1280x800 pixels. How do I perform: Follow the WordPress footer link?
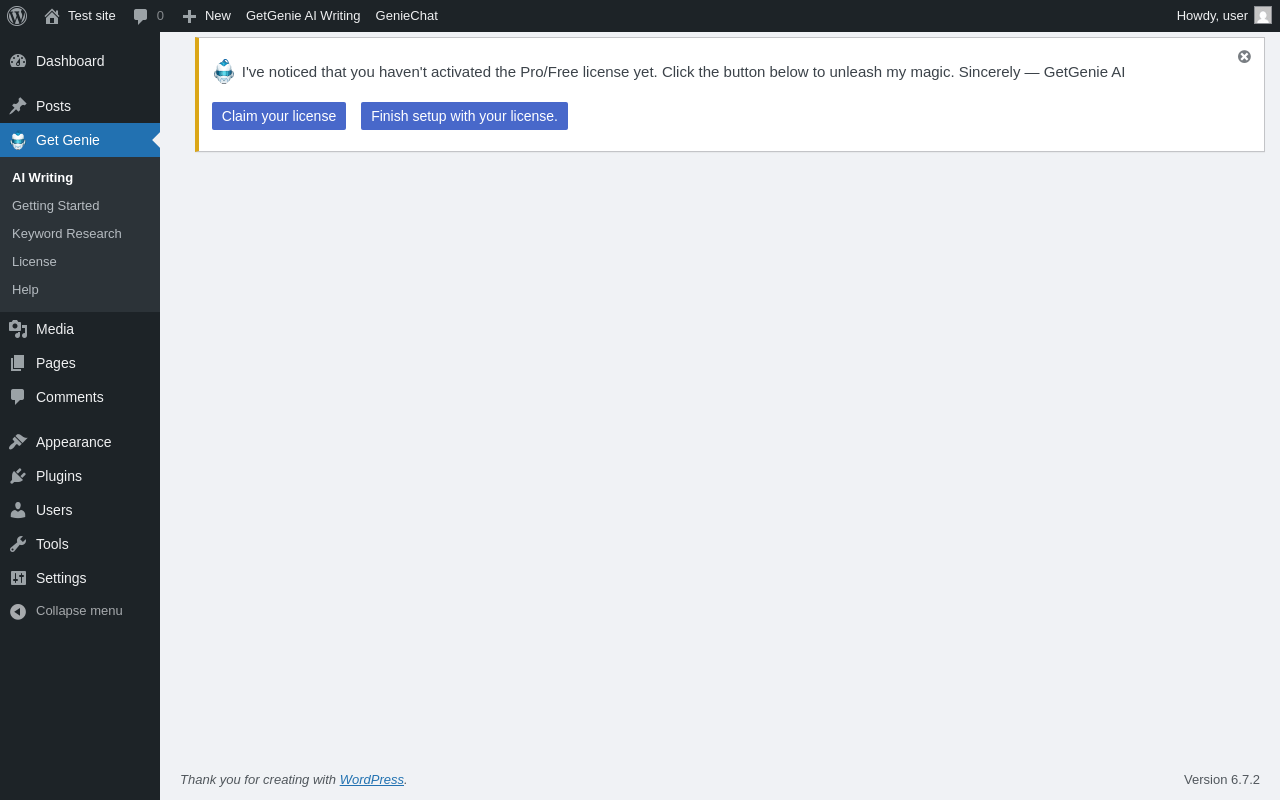[x=372, y=779]
